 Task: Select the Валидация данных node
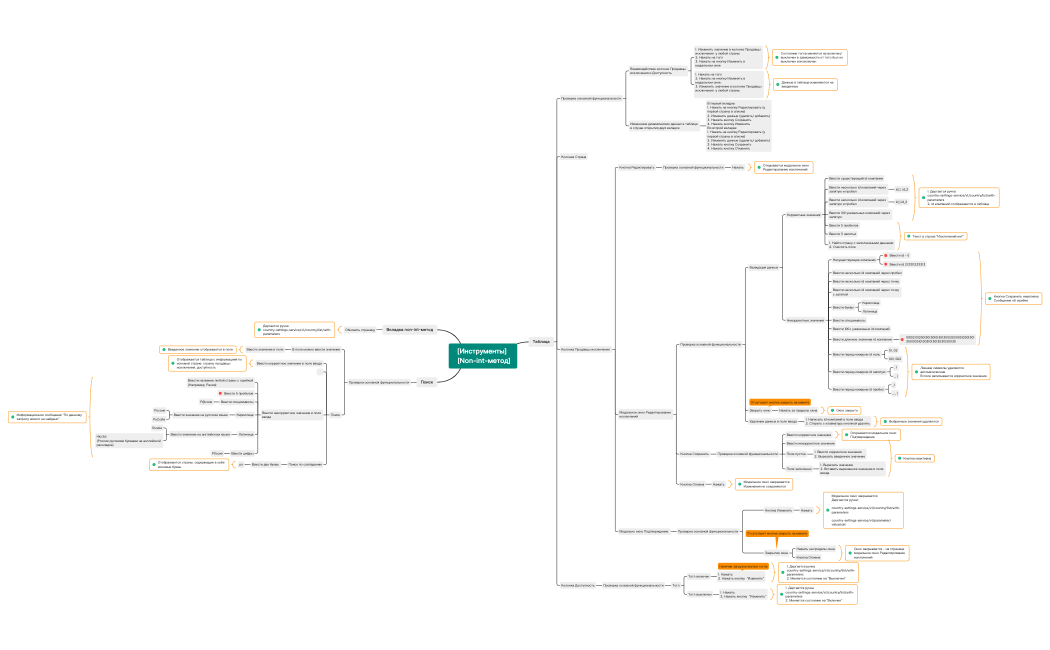click(762, 268)
